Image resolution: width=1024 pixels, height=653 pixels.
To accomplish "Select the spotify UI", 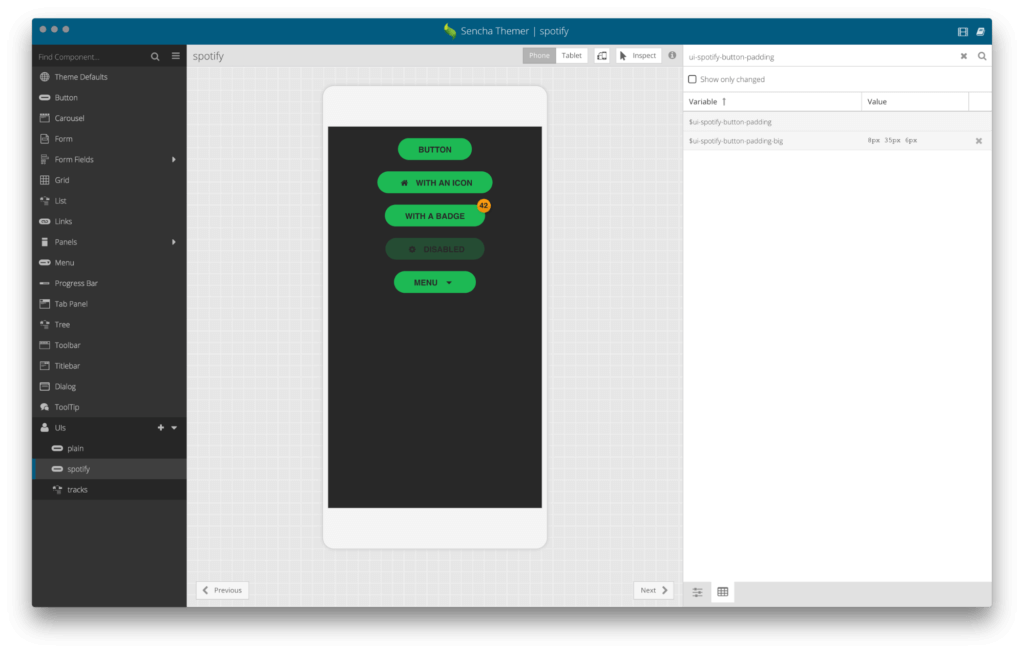I will coord(109,469).
